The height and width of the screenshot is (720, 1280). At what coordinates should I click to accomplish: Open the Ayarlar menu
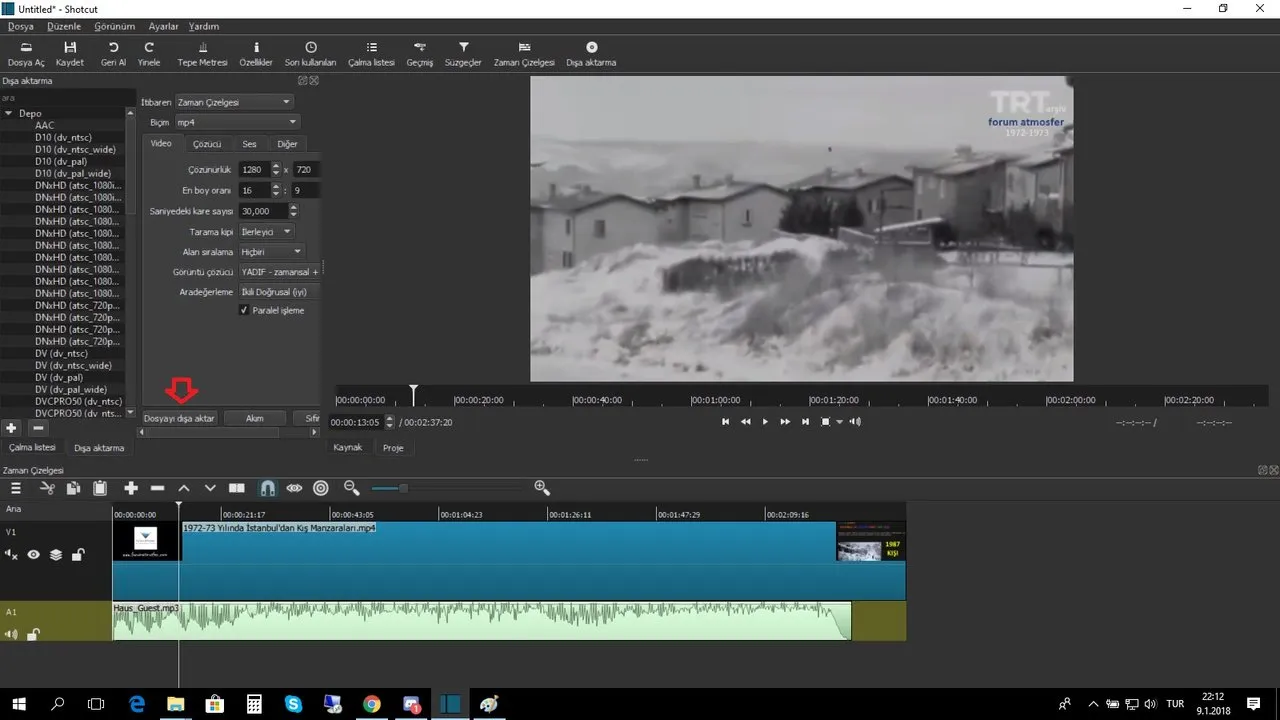click(163, 26)
